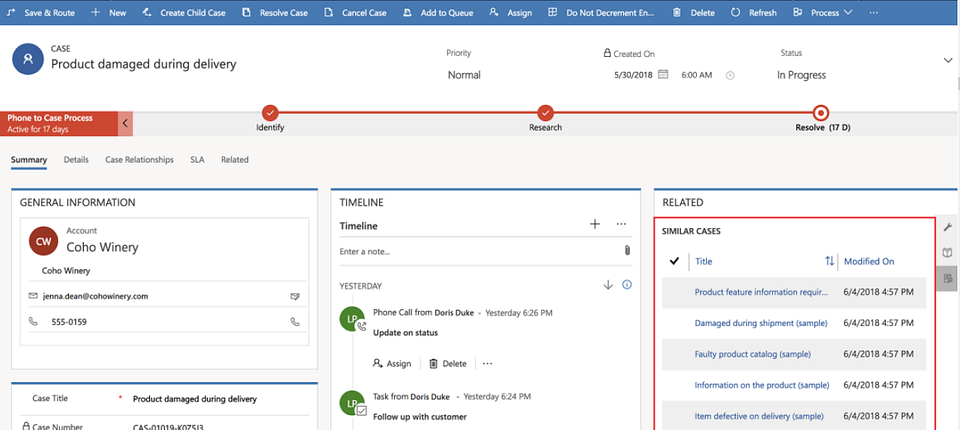Sort Similar Cases by Title column arrows
960x430 pixels.
[x=830, y=261]
